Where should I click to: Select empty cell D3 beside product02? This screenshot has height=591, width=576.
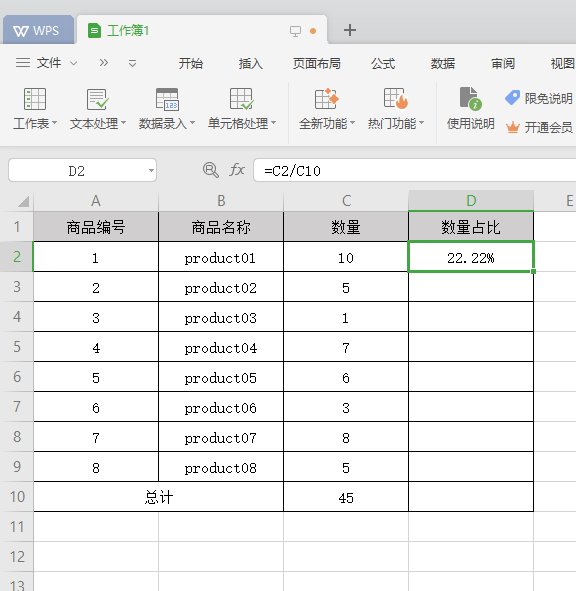coord(471,287)
